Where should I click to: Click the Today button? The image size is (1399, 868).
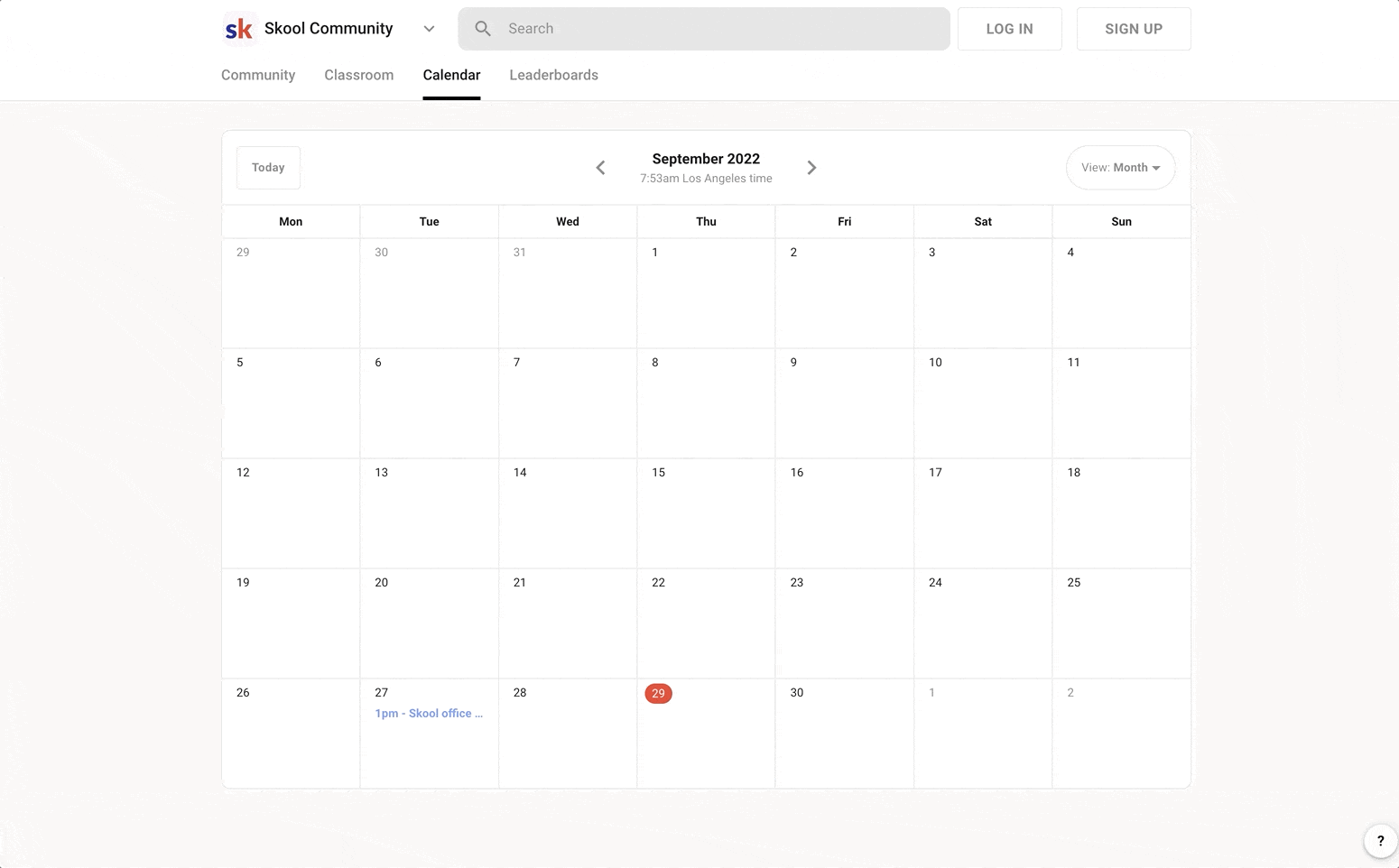coord(268,168)
